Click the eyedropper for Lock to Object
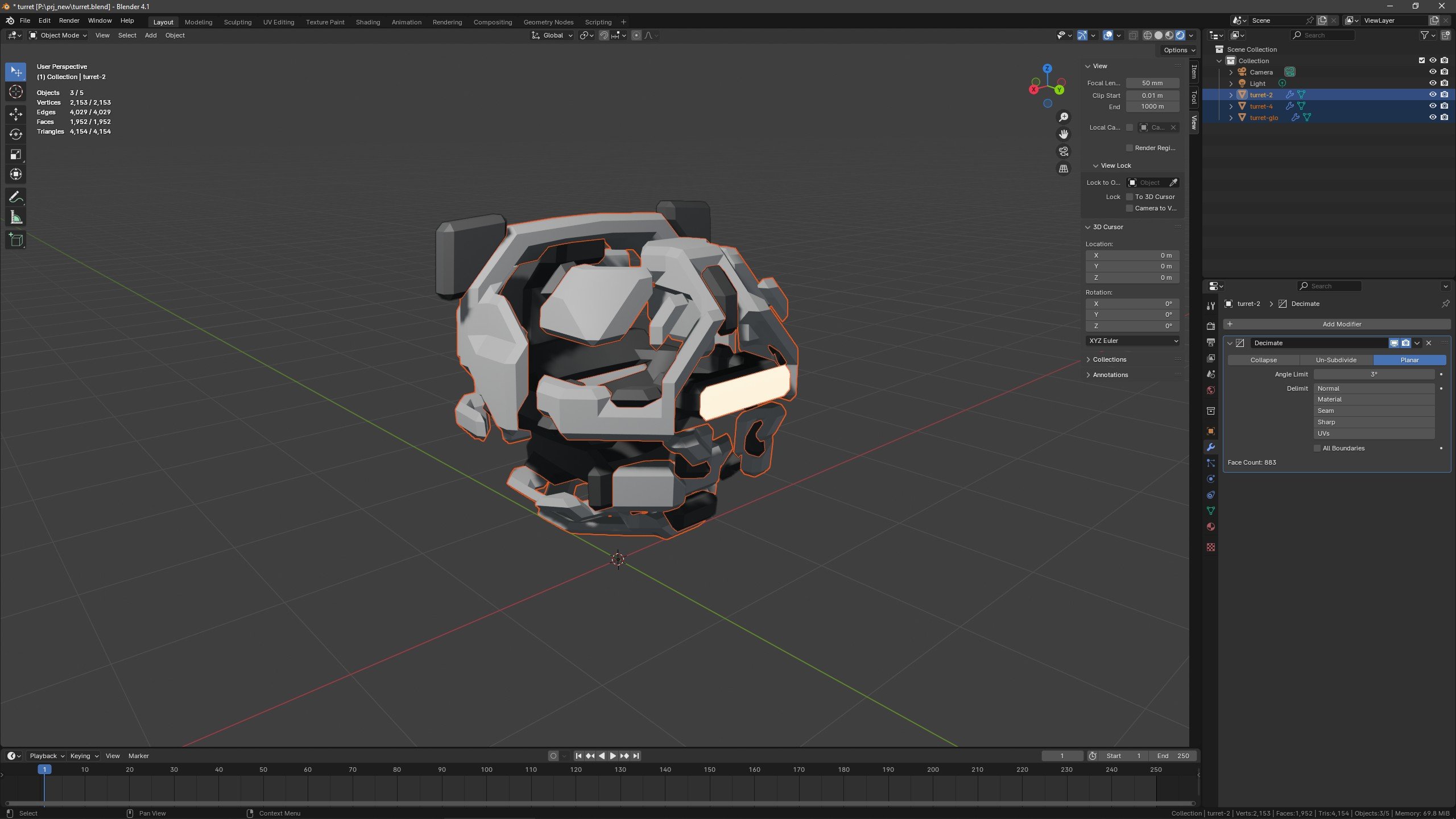The width and height of the screenshot is (1456, 819). tap(1173, 183)
